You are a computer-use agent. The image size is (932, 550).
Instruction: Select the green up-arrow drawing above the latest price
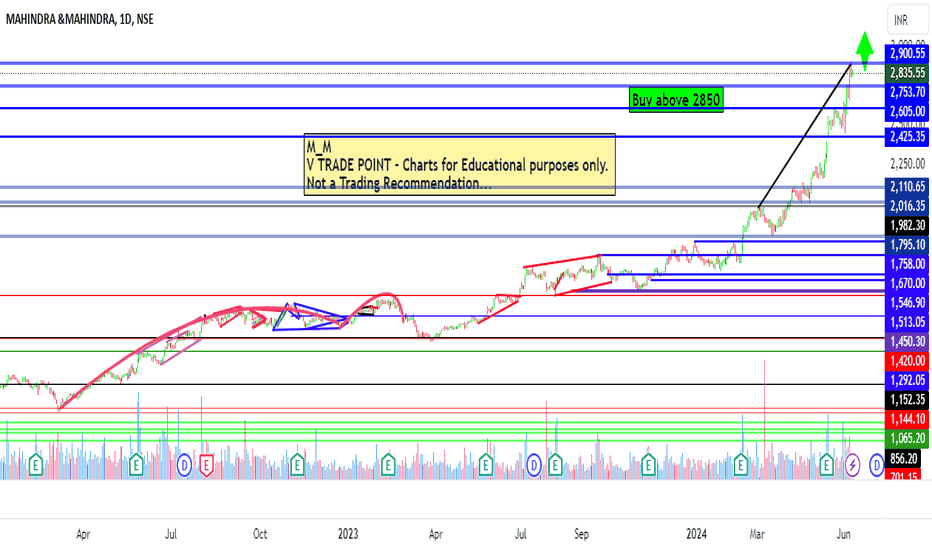tap(865, 51)
